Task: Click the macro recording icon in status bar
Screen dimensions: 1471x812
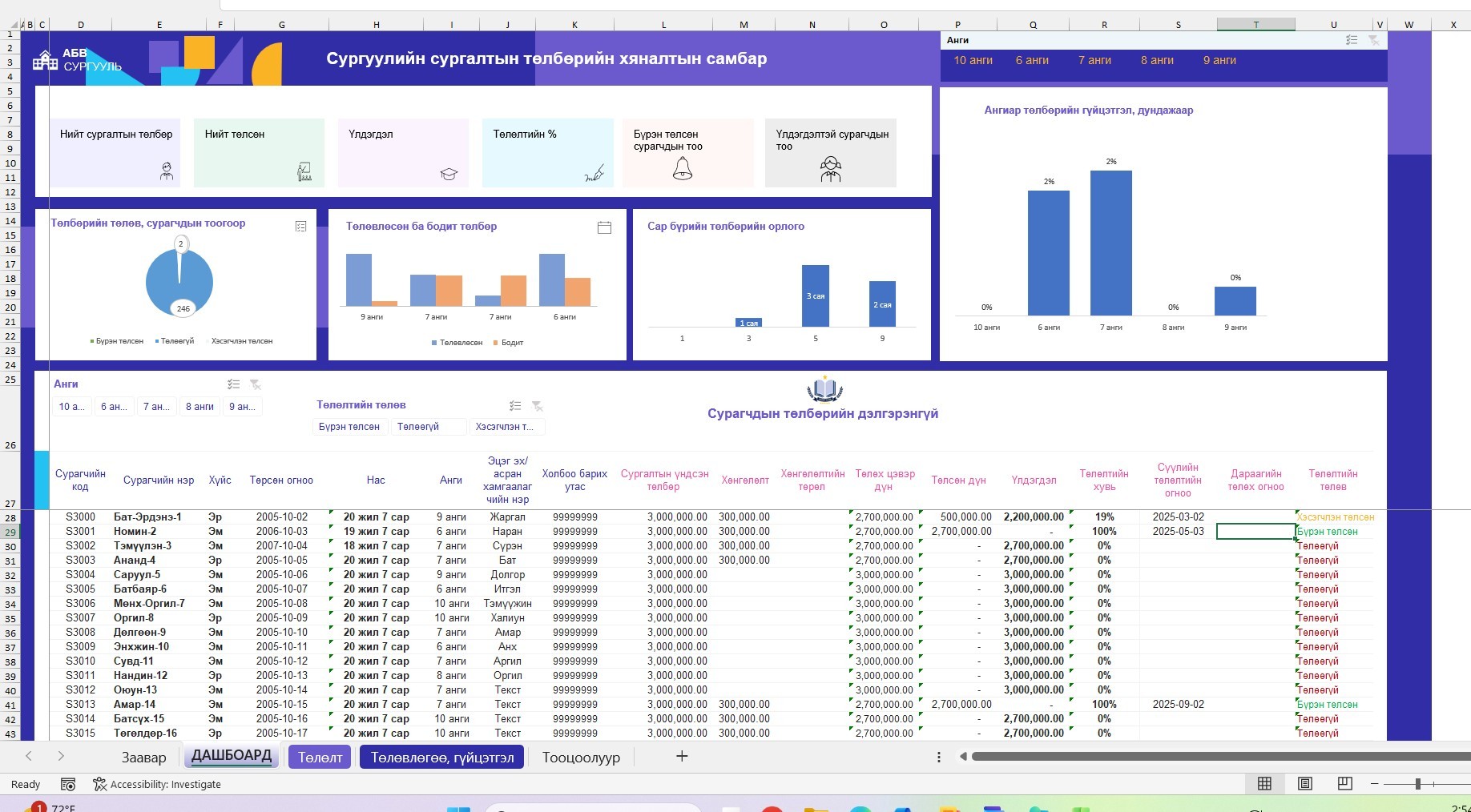Action: pos(68,784)
